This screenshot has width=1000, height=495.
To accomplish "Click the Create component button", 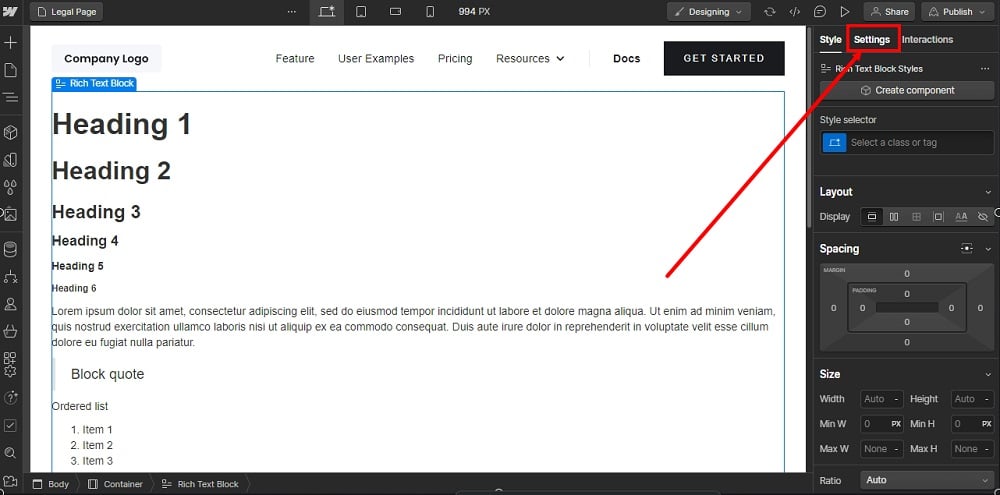I will (x=906, y=90).
